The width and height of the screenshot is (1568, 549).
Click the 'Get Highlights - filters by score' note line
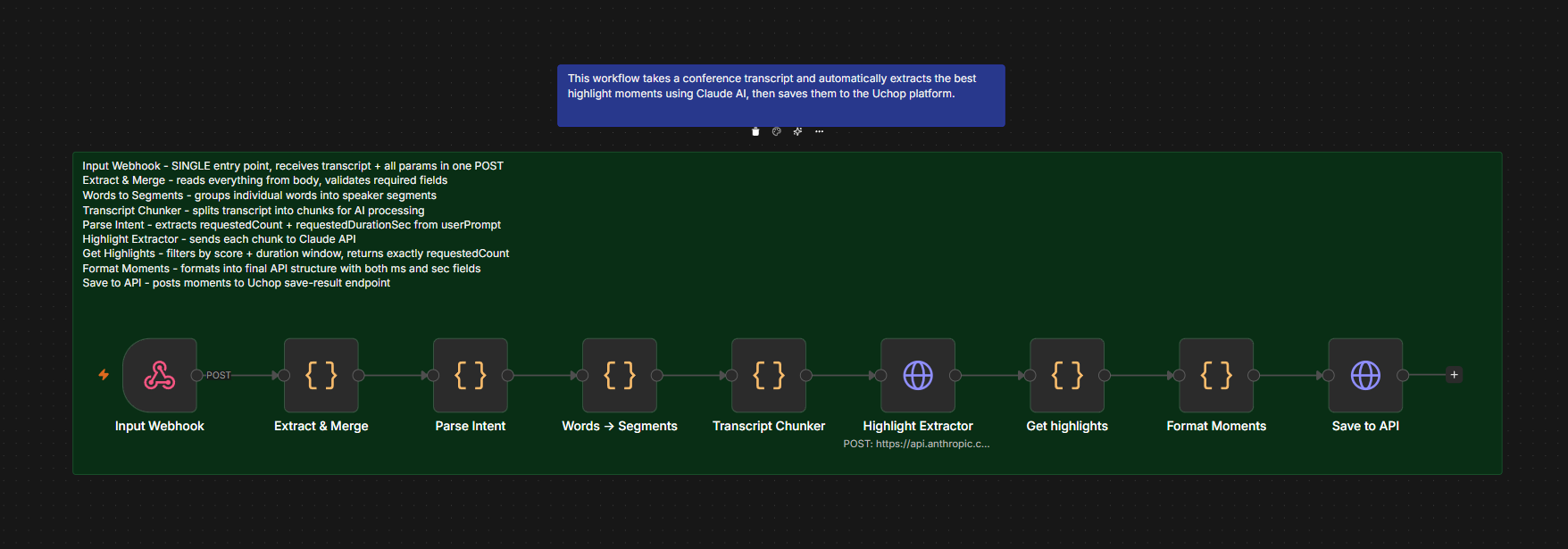(296, 254)
